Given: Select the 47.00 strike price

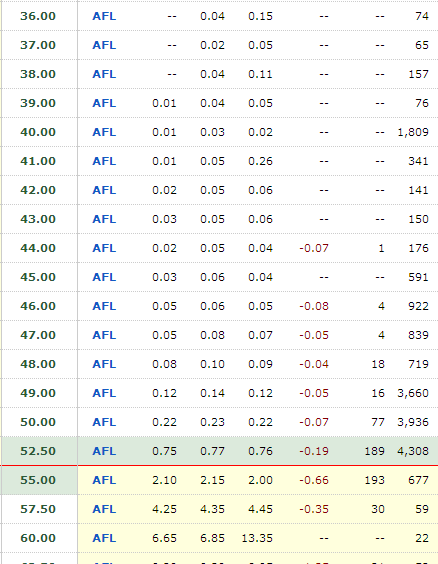Looking at the screenshot, I should coord(38,335).
